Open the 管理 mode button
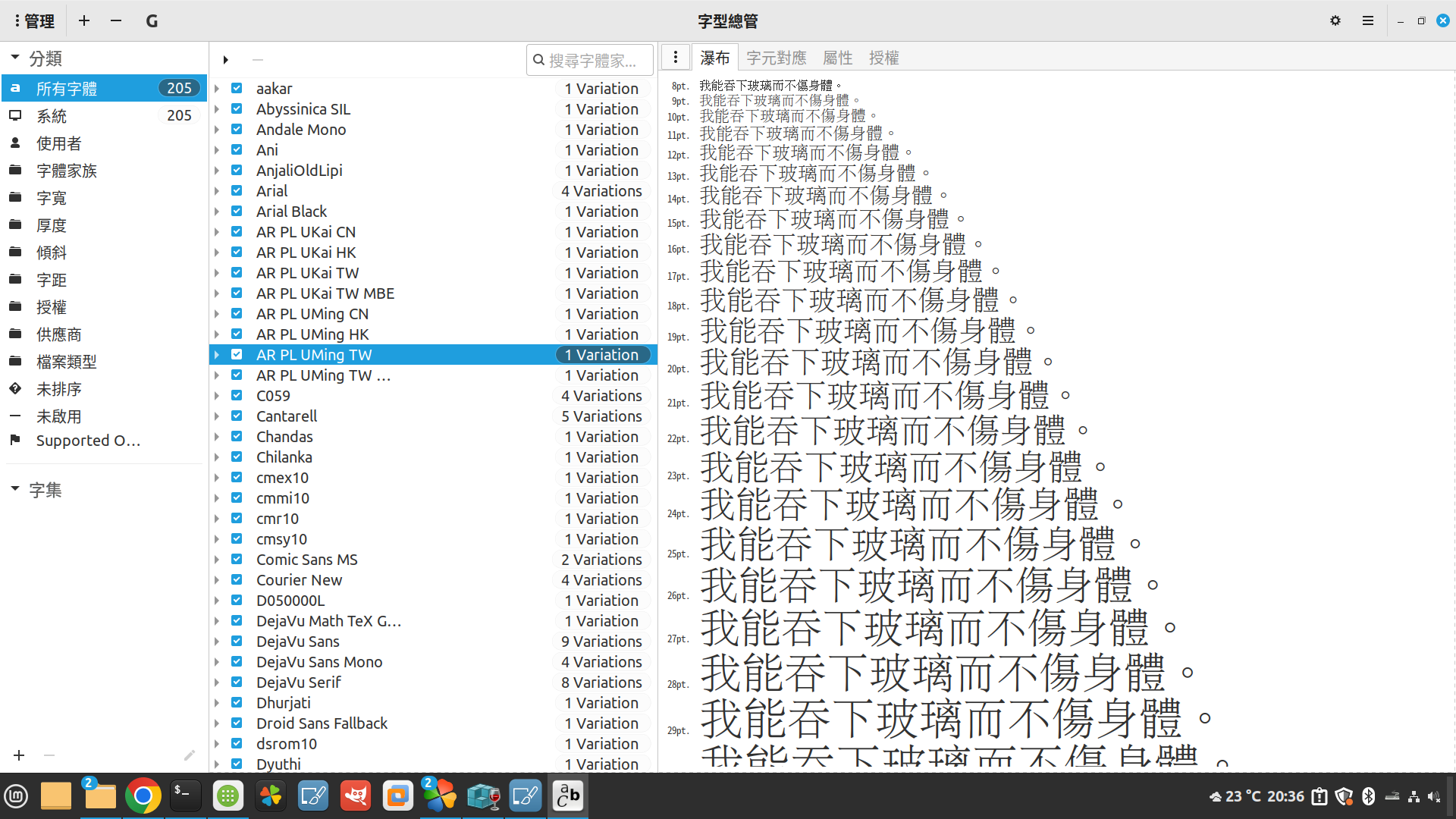The image size is (1456, 819). tap(34, 21)
